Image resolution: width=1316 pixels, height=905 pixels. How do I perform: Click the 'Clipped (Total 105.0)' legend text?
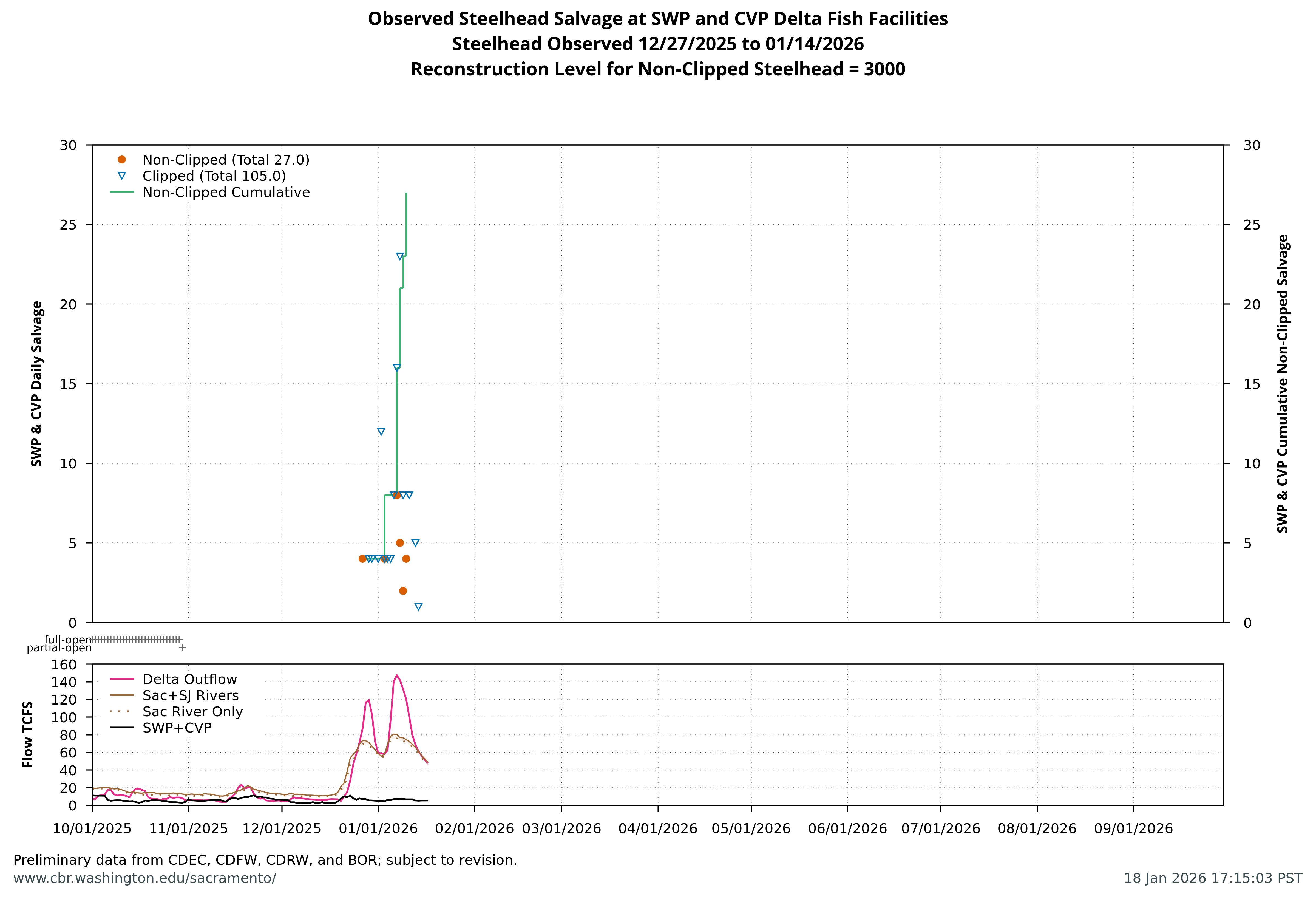(x=214, y=176)
